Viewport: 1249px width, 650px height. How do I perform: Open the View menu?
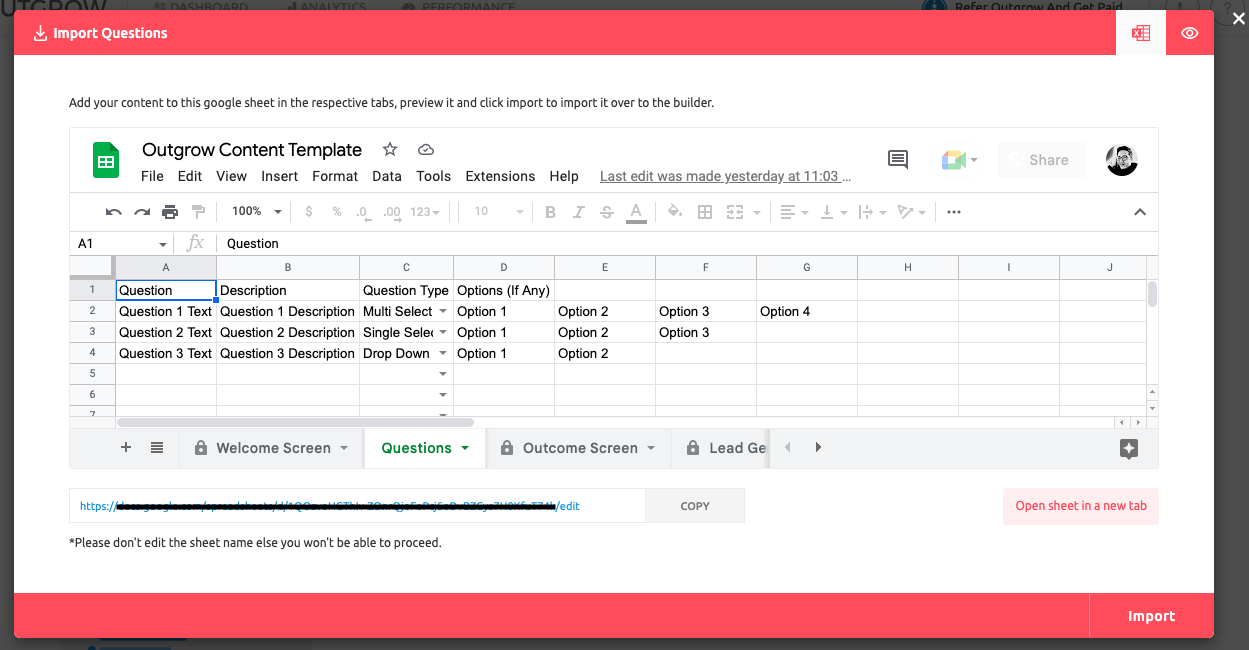click(x=231, y=176)
